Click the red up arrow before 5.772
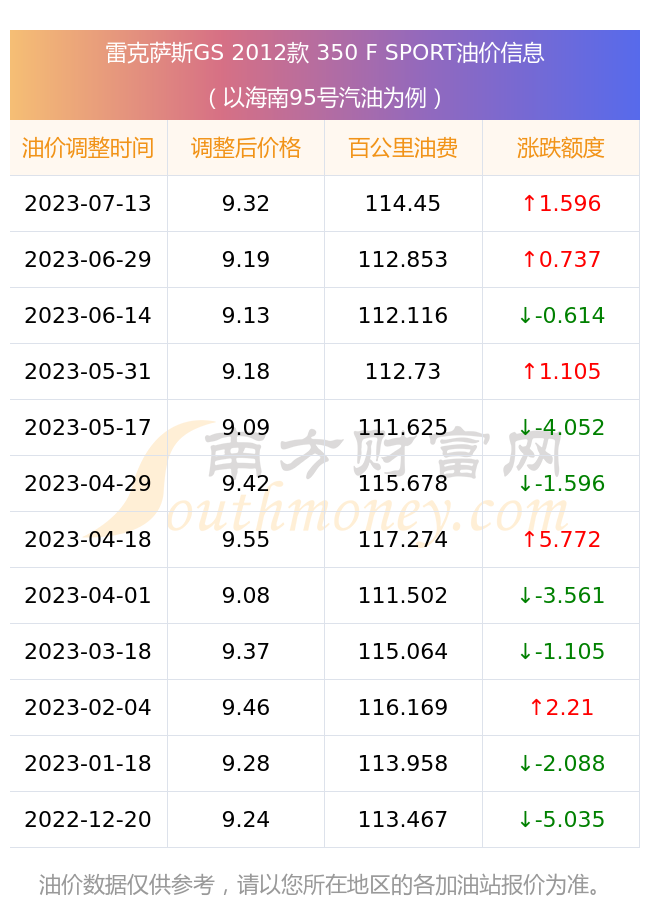 click(529, 539)
